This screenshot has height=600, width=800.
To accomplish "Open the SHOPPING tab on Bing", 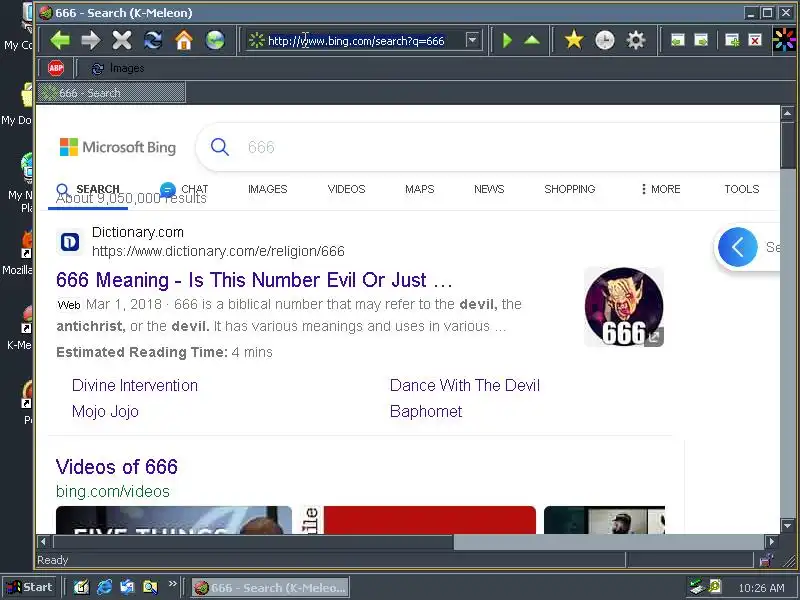I will pos(569,189).
